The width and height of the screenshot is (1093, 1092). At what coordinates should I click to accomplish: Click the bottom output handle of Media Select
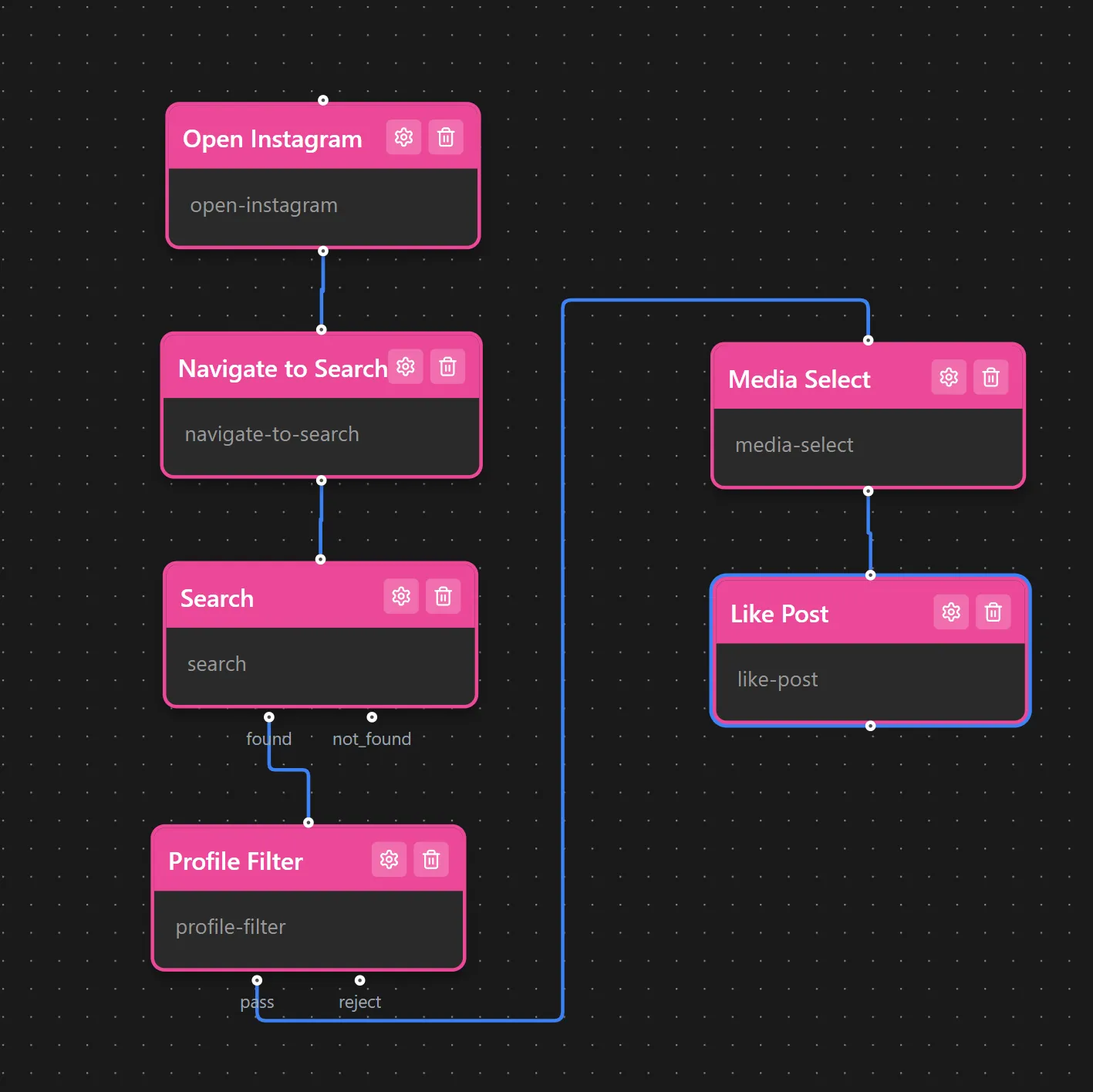[x=869, y=491]
